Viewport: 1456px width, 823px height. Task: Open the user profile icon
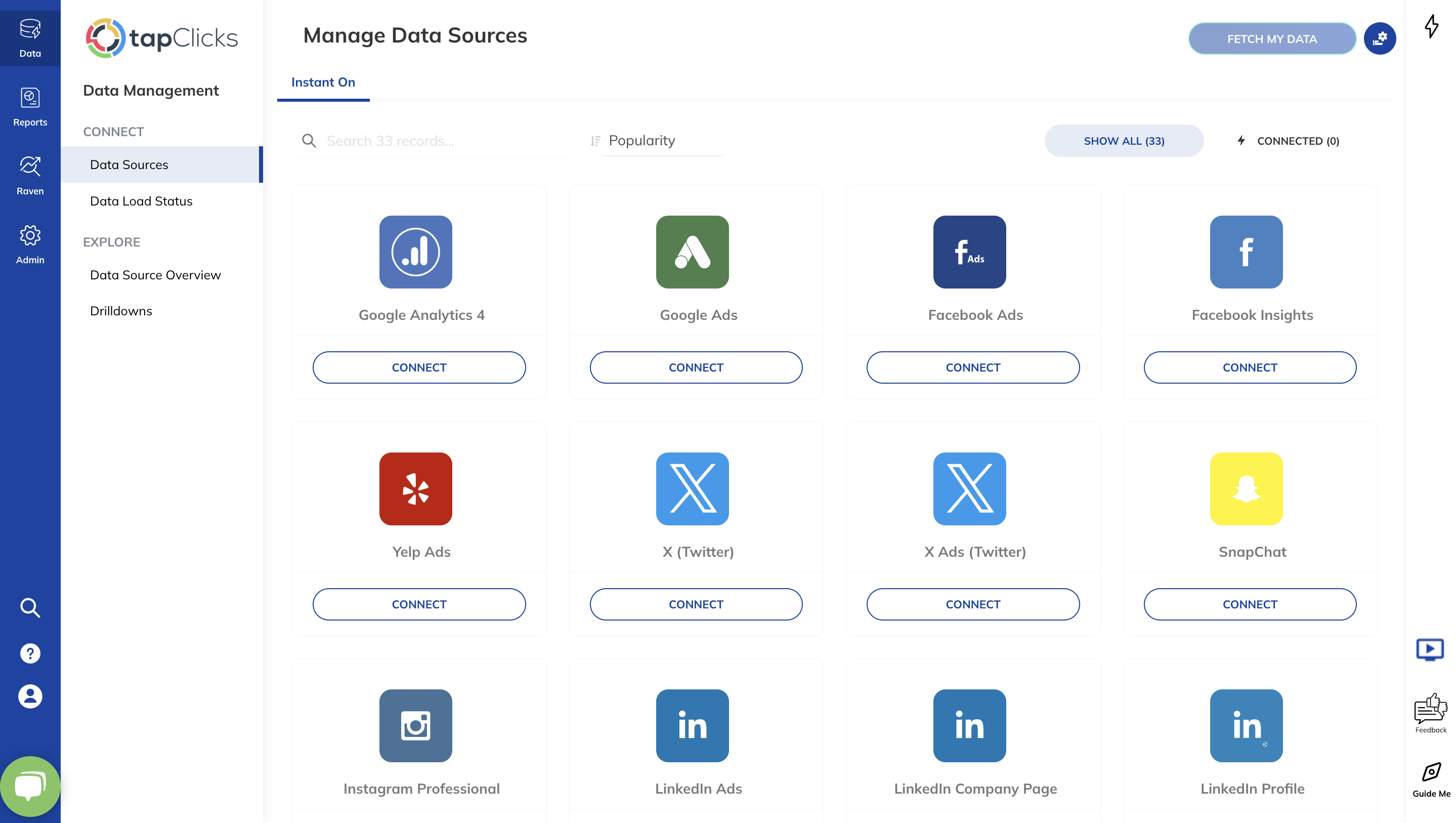[x=30, y=696]
